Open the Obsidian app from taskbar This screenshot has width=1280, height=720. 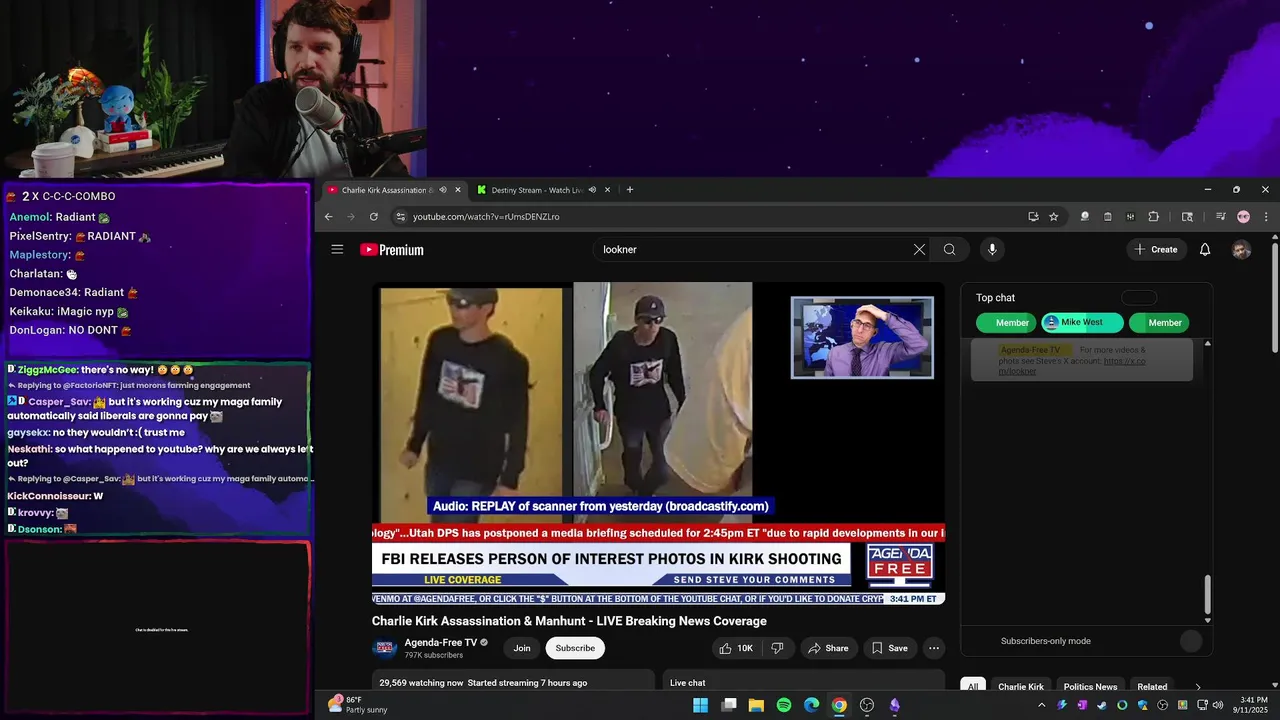(894, 705)
